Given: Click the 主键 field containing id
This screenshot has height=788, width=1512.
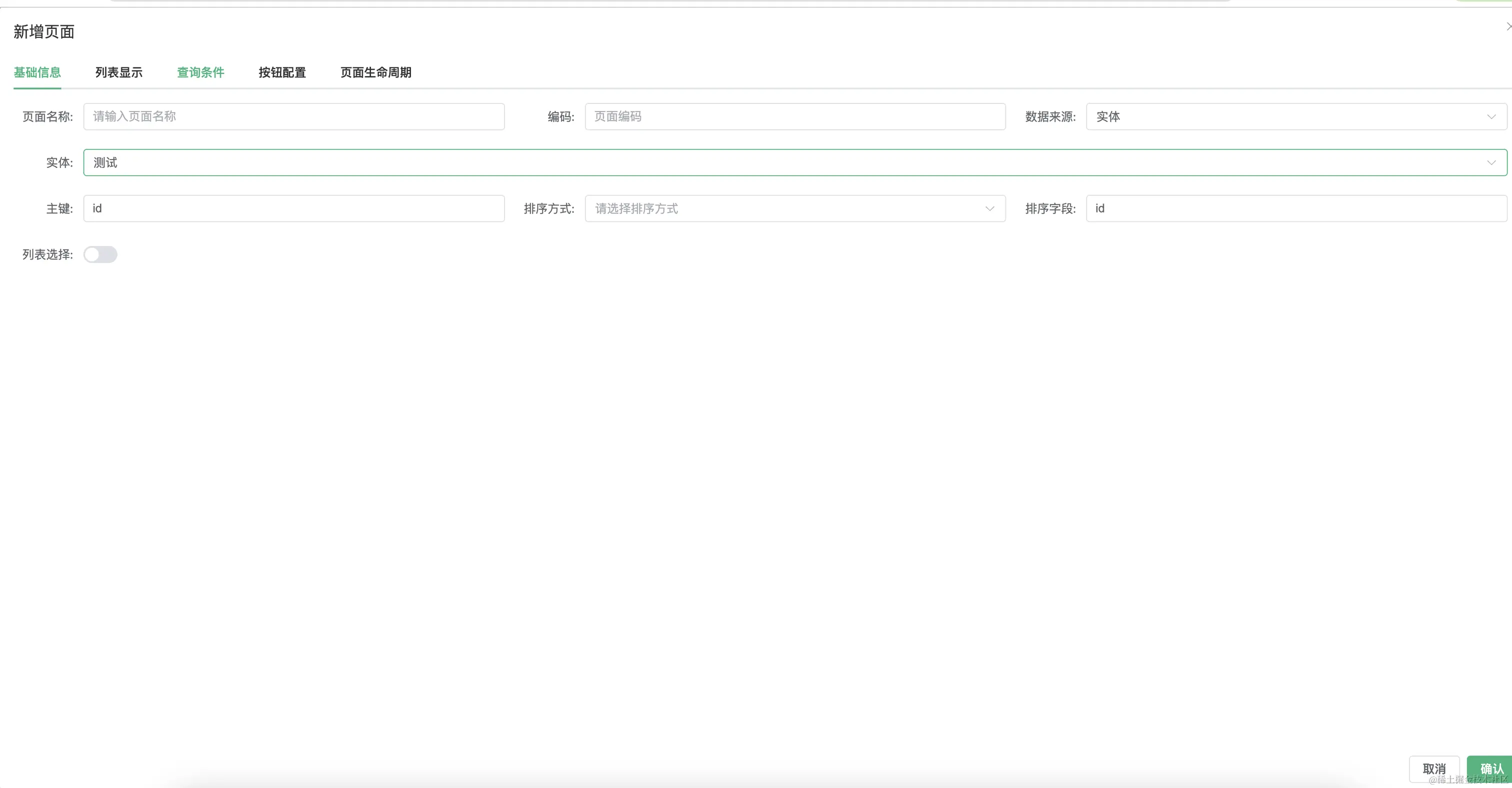Looking at the screenshot, I should 293,208.
